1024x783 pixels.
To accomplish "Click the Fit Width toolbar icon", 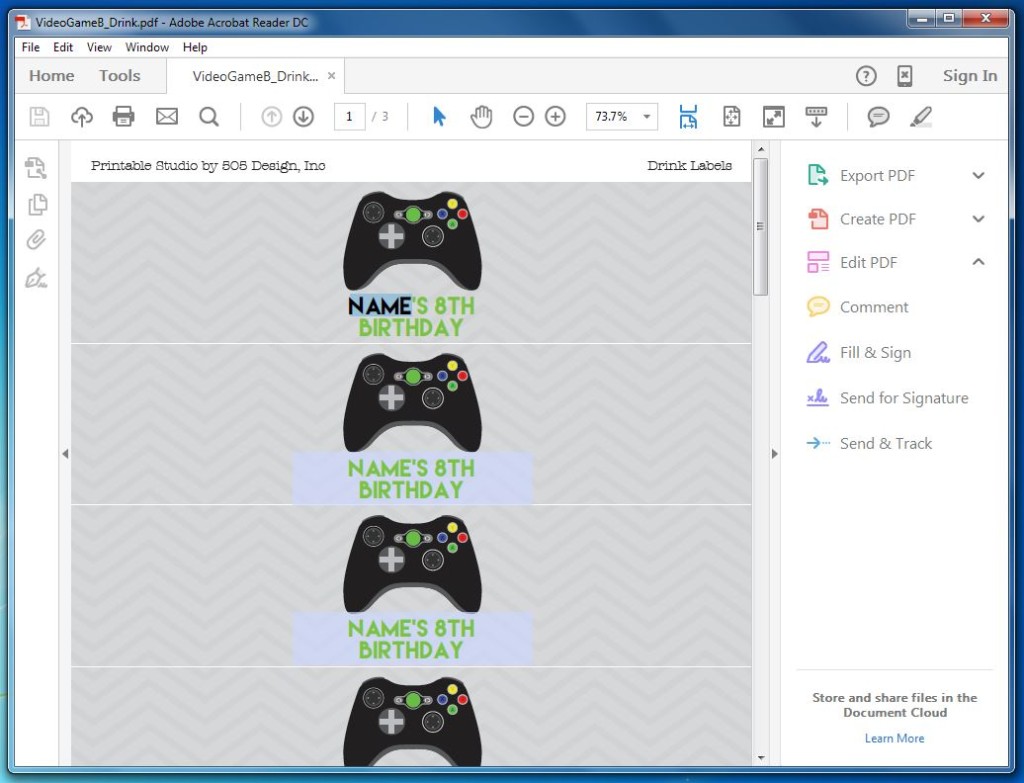I will point(688,116).
